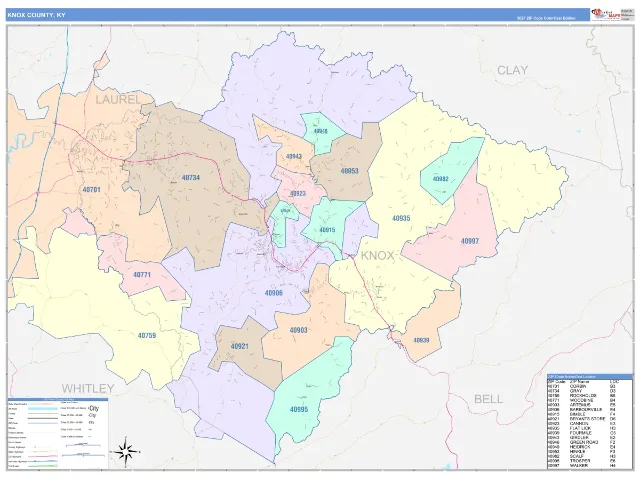Click the large 'City' sample in legend
This screenshot has height=480, width=640.
tap(93, 408)
